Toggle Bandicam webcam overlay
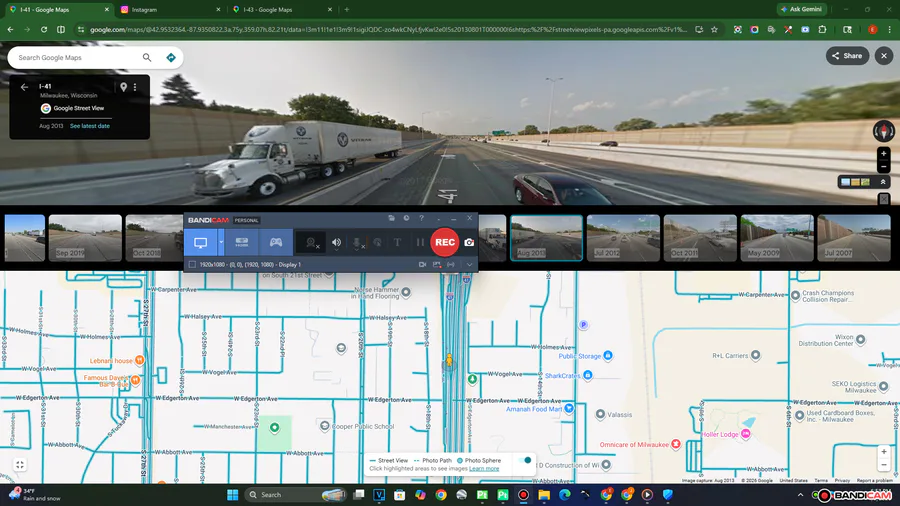 (311, 243)
